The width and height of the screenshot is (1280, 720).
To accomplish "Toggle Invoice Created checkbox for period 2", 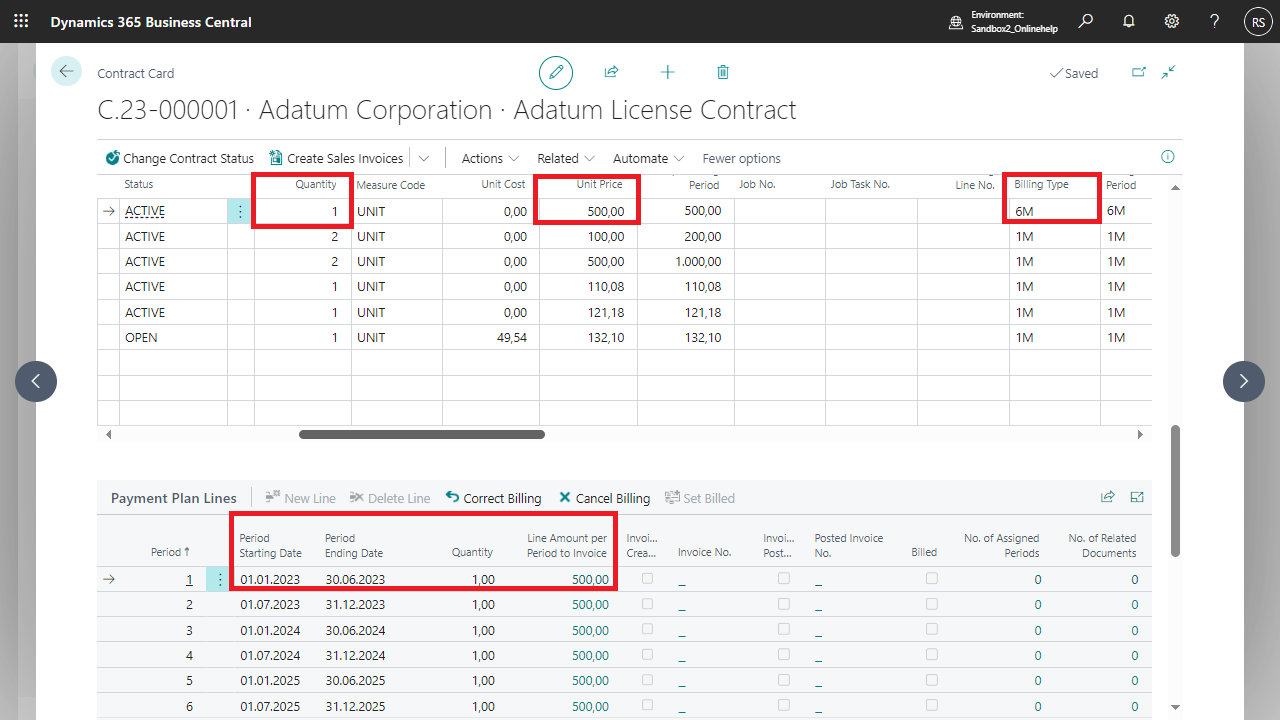I will click(x=648, y=604).
